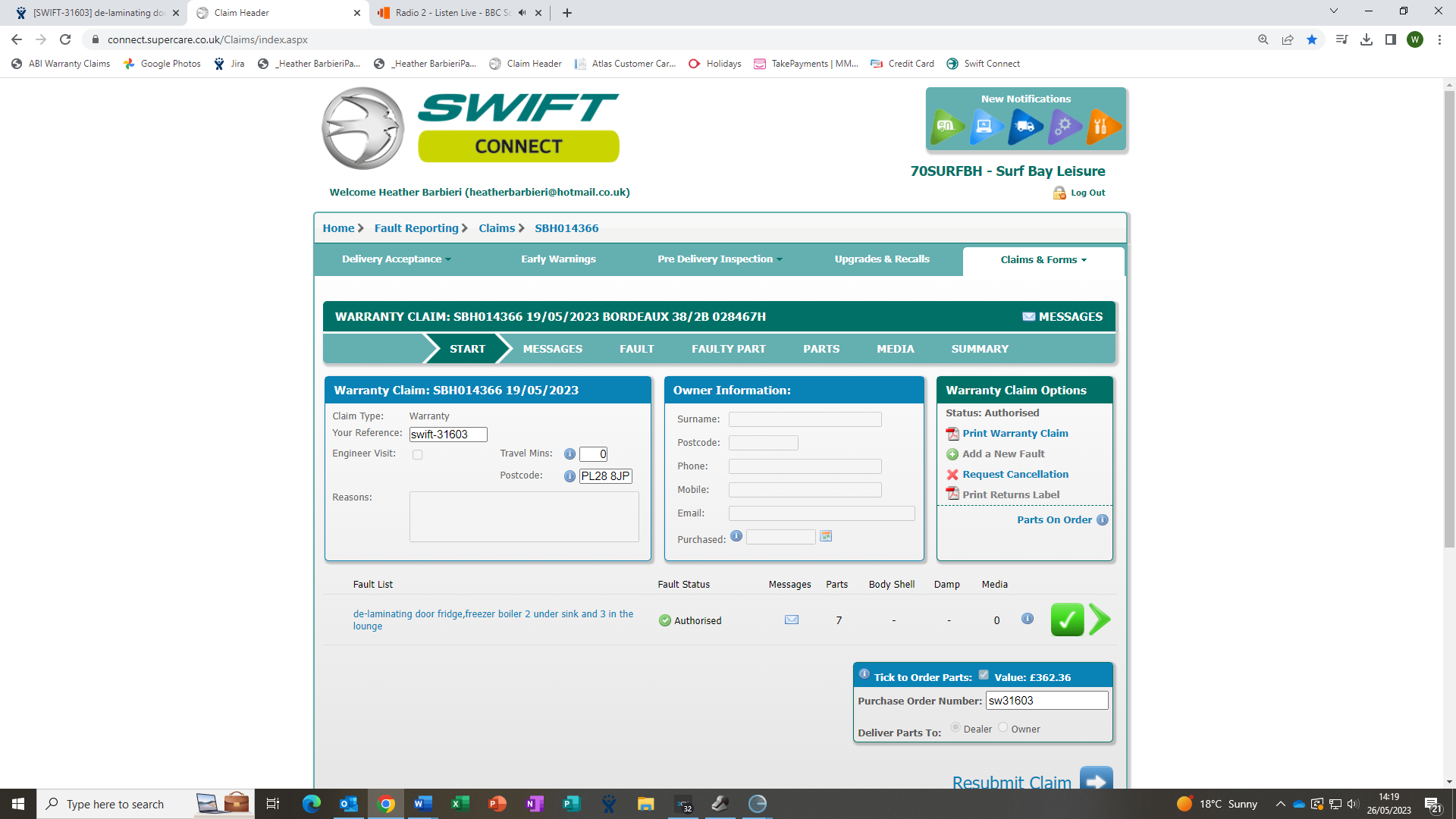Go to the SUMMARY step tab
The width and height of the screenshot is (1456, 819).
point(979,349)
